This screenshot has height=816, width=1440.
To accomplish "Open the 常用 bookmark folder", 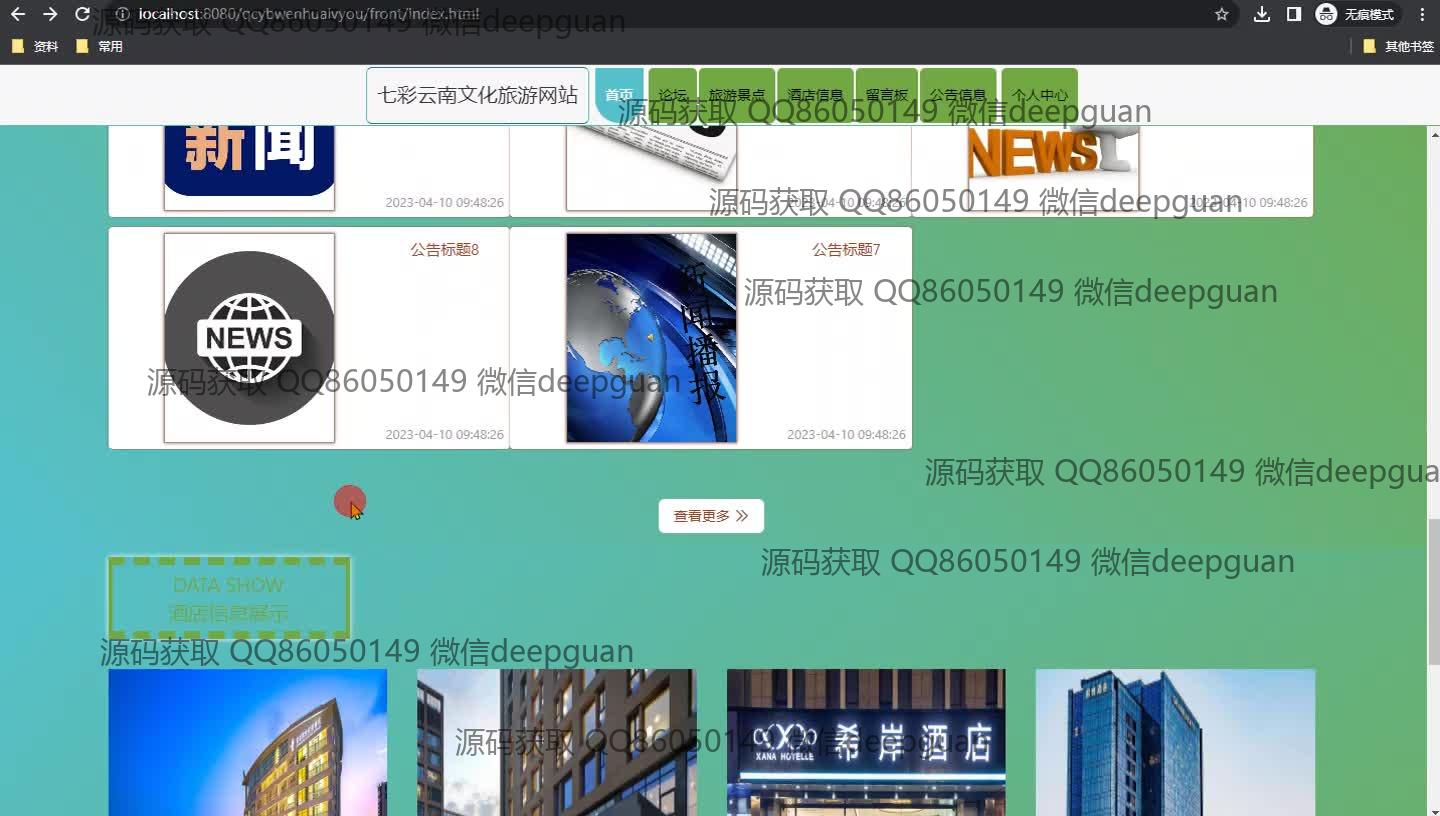I will (x=99, y=46).
